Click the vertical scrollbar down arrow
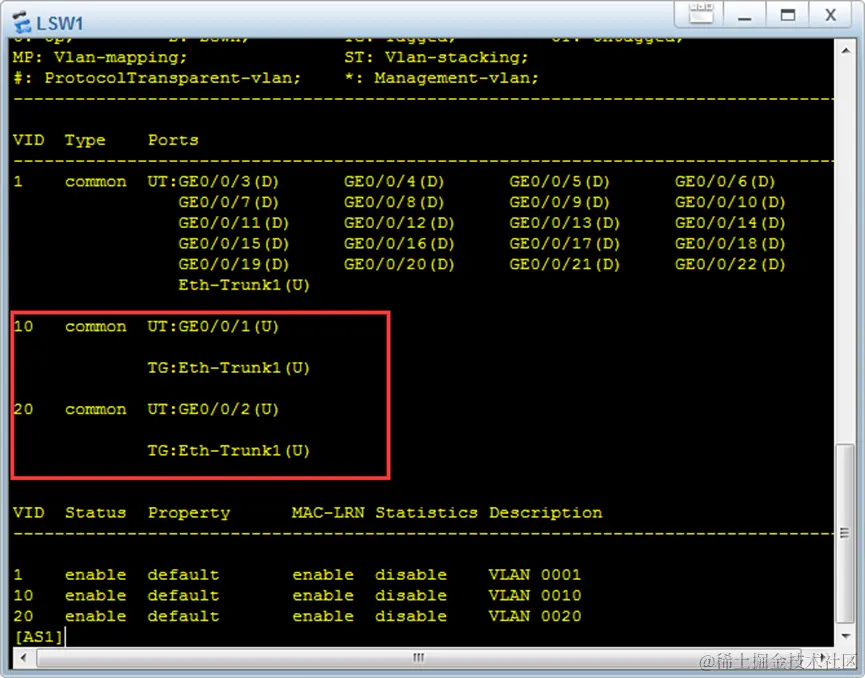Screen dimensions: 865x678 point(846,636)
